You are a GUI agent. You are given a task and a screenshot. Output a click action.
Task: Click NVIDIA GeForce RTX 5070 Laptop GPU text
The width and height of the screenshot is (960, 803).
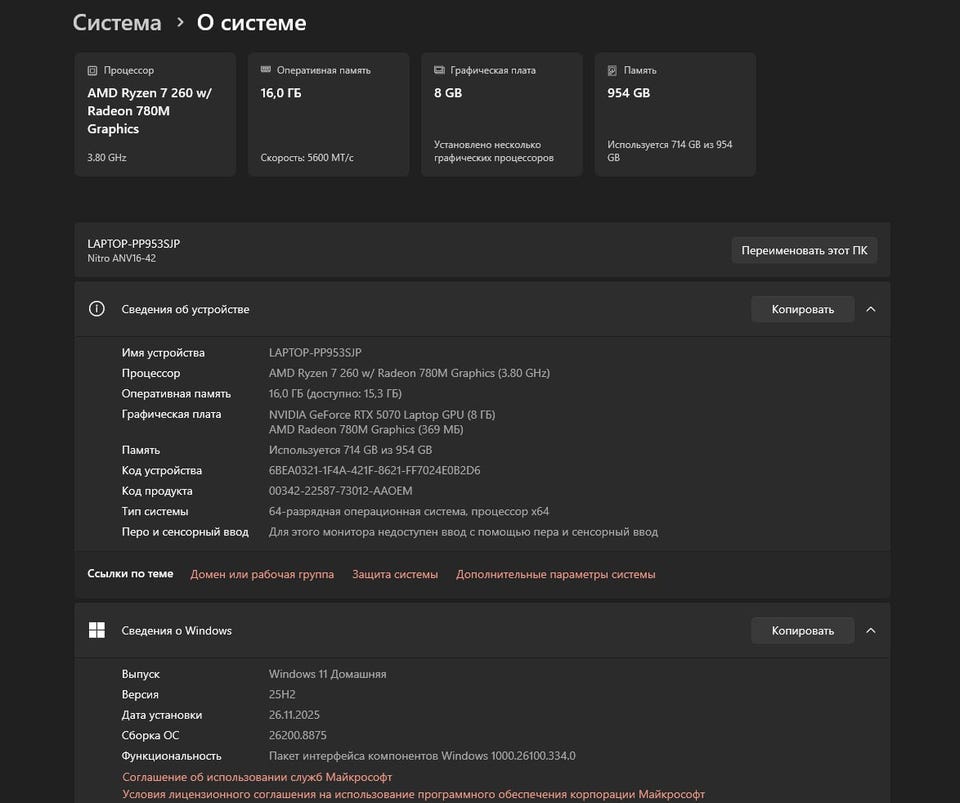click(382, 414)
